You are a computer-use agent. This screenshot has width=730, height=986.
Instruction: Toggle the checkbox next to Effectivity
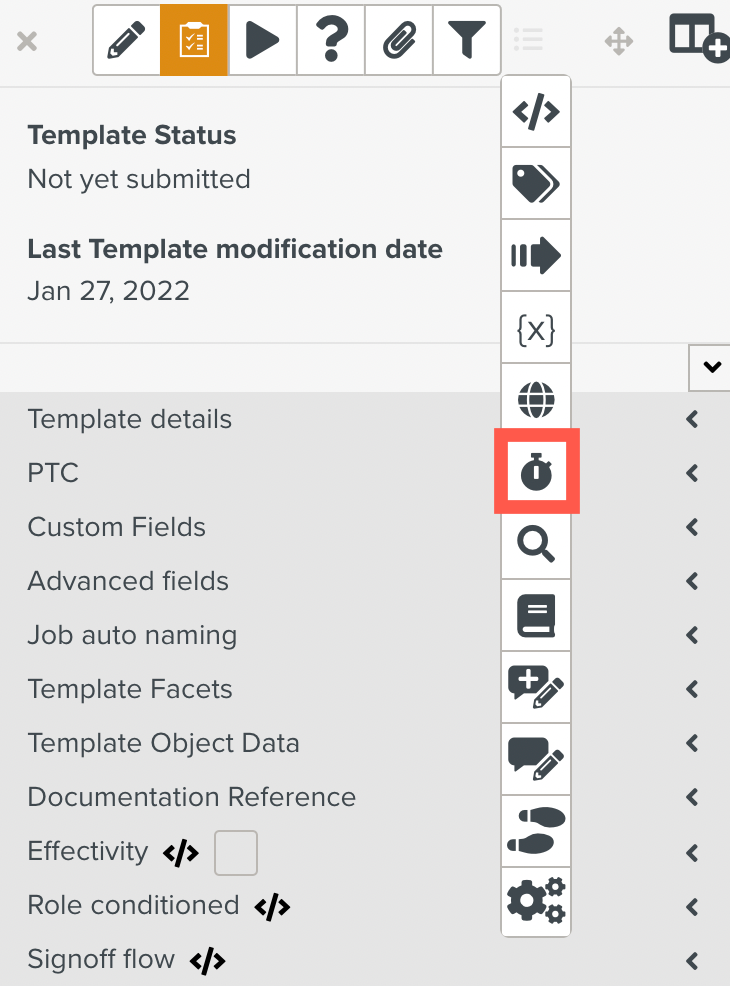pos(236,852)
